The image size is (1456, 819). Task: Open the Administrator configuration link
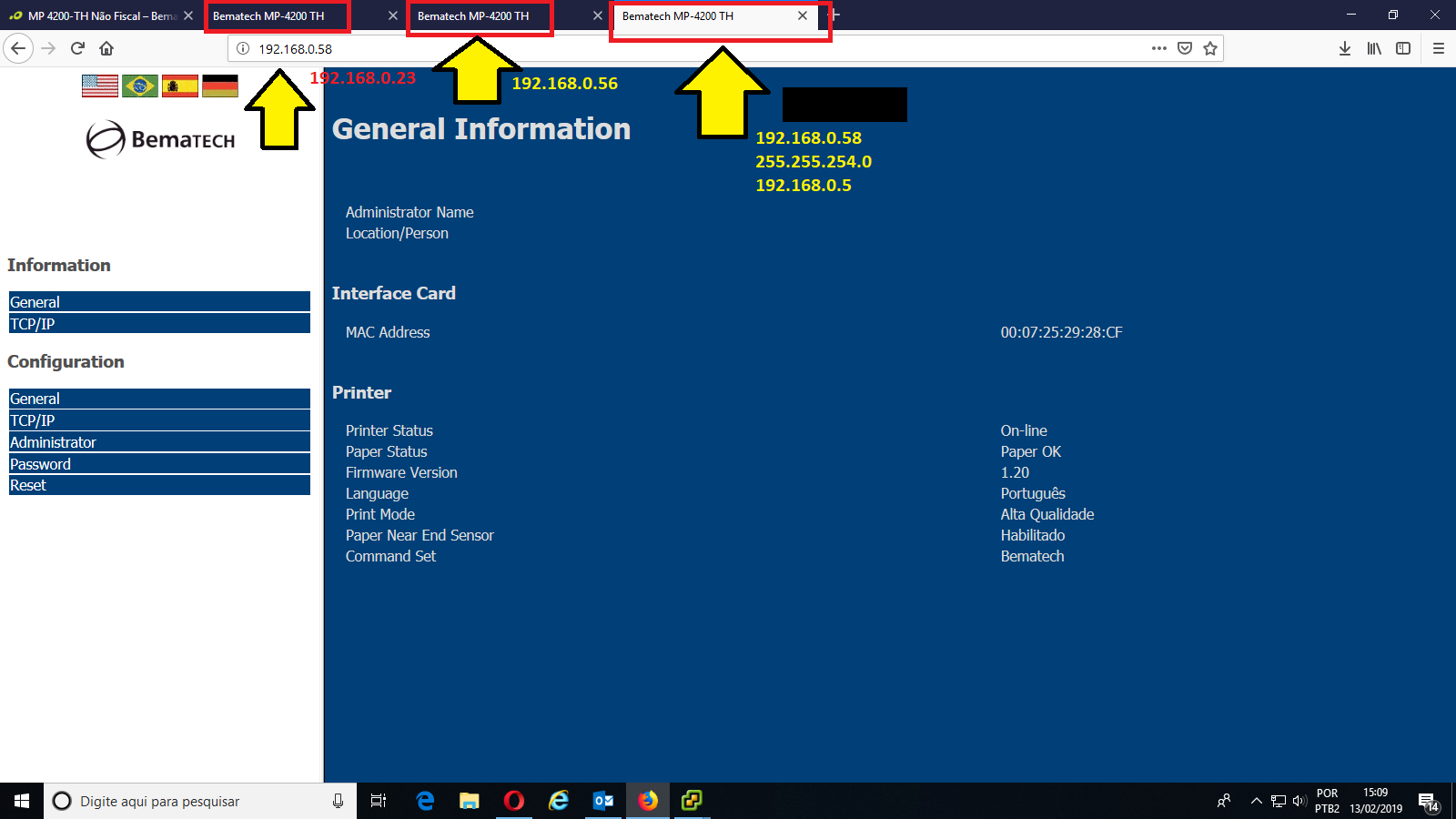coord(159,441)
